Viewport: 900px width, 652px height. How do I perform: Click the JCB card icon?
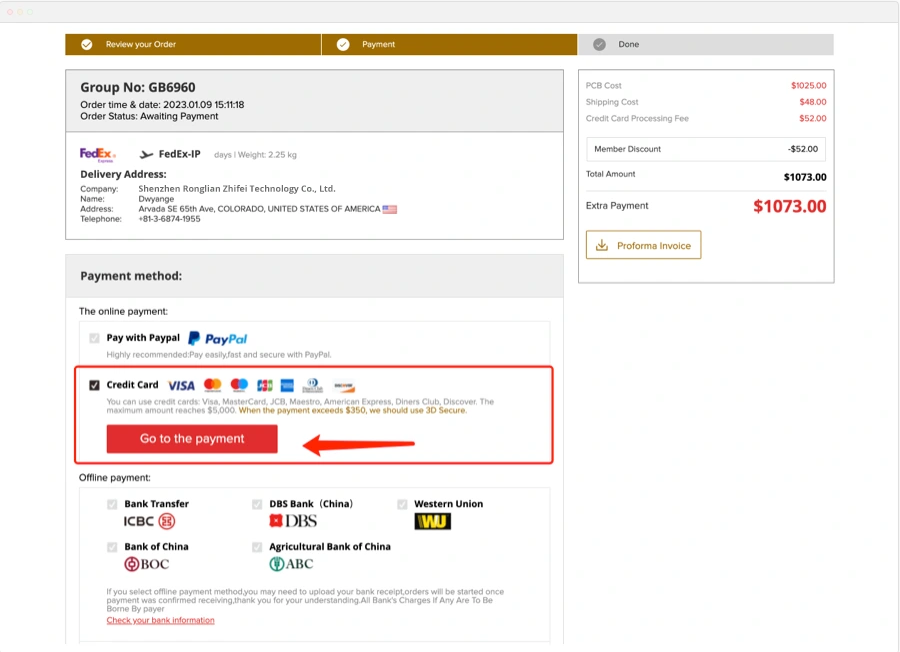point(264,386)
